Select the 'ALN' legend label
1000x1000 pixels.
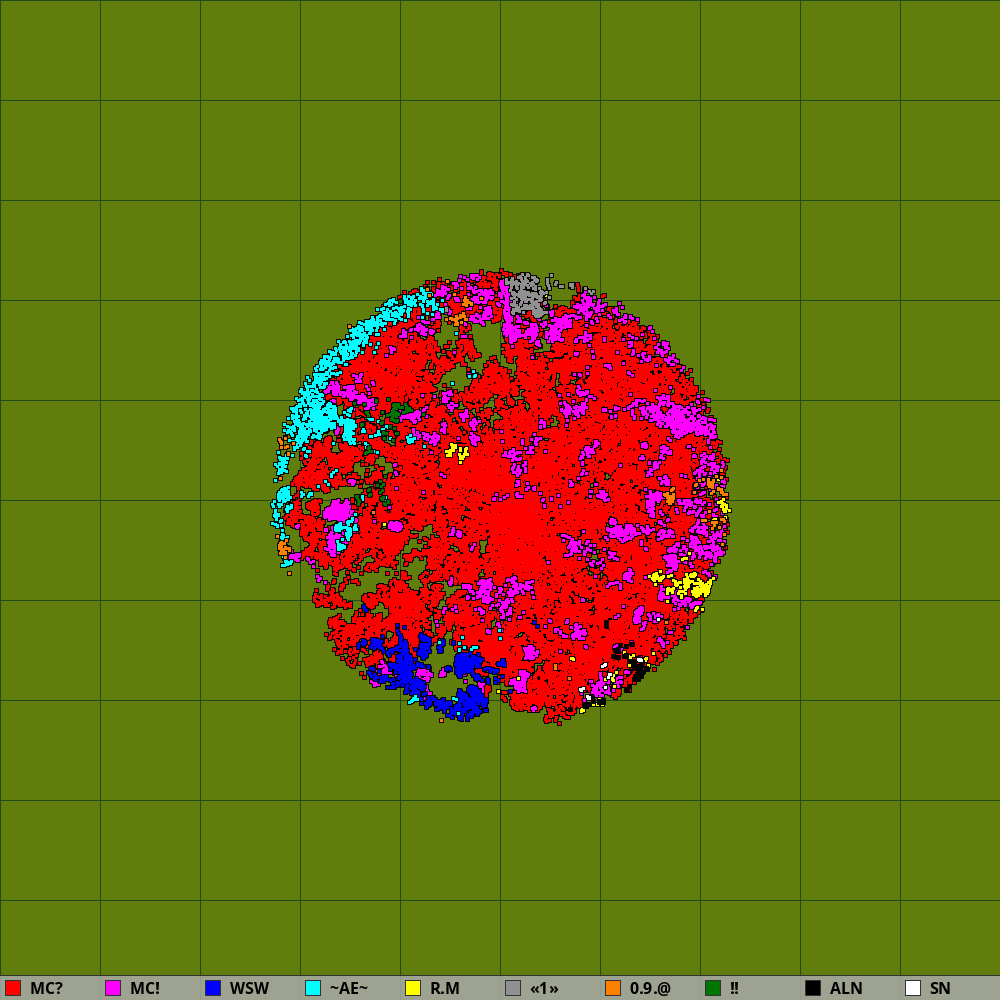(846, 988)
